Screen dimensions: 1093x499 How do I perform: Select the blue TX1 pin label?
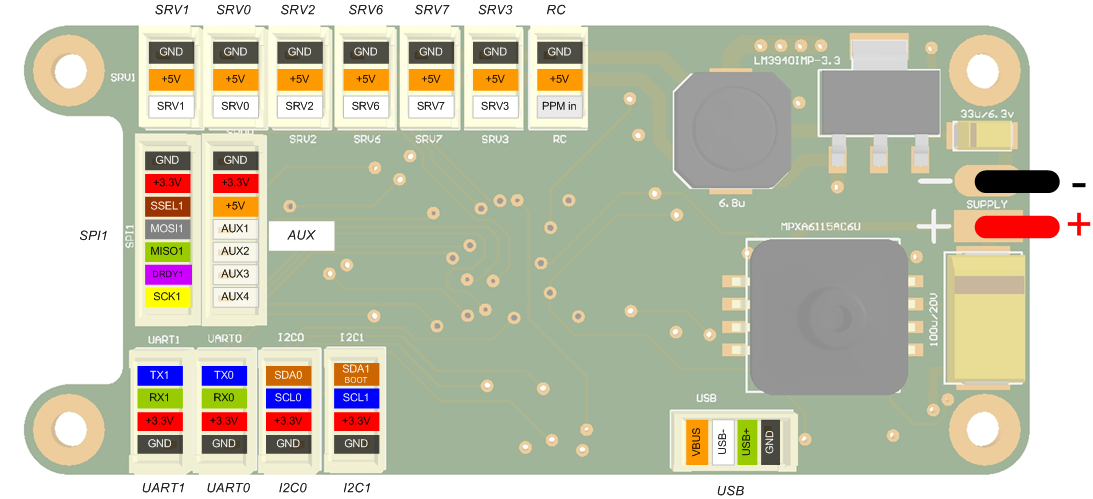[160, 375]
